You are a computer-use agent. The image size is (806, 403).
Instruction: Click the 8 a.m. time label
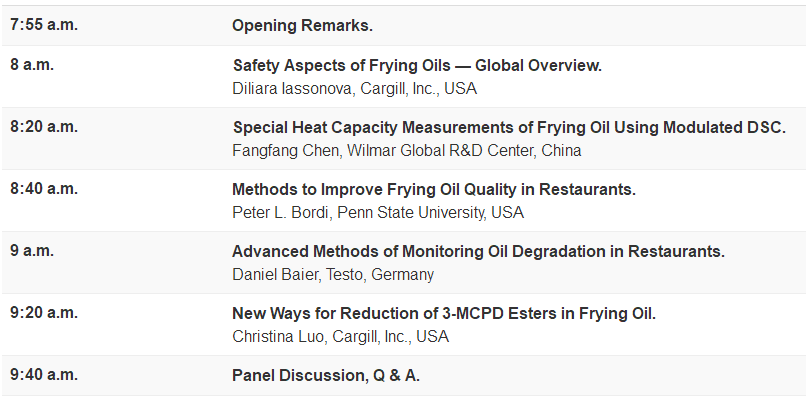[32, 65]
